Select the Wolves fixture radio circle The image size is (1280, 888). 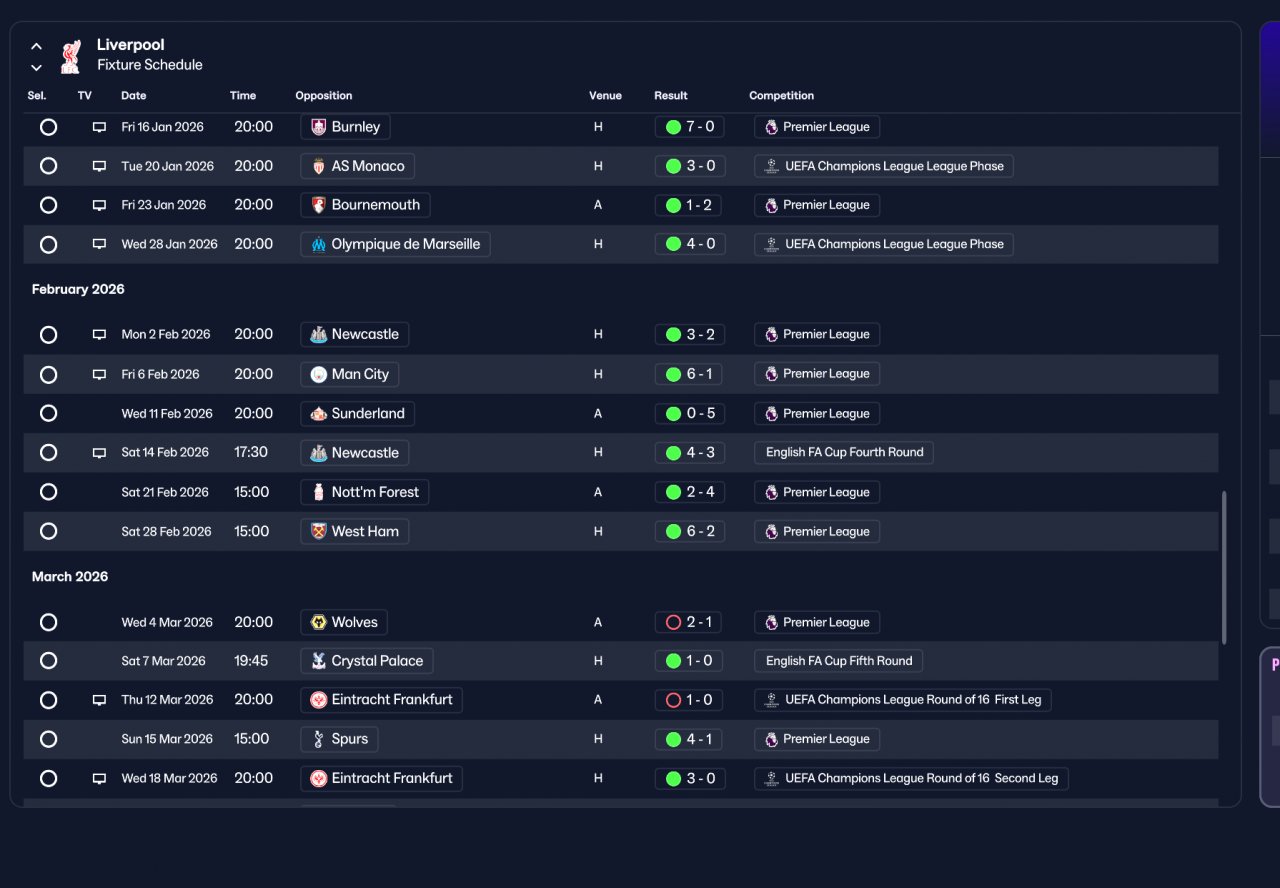(x=48, y=622)
